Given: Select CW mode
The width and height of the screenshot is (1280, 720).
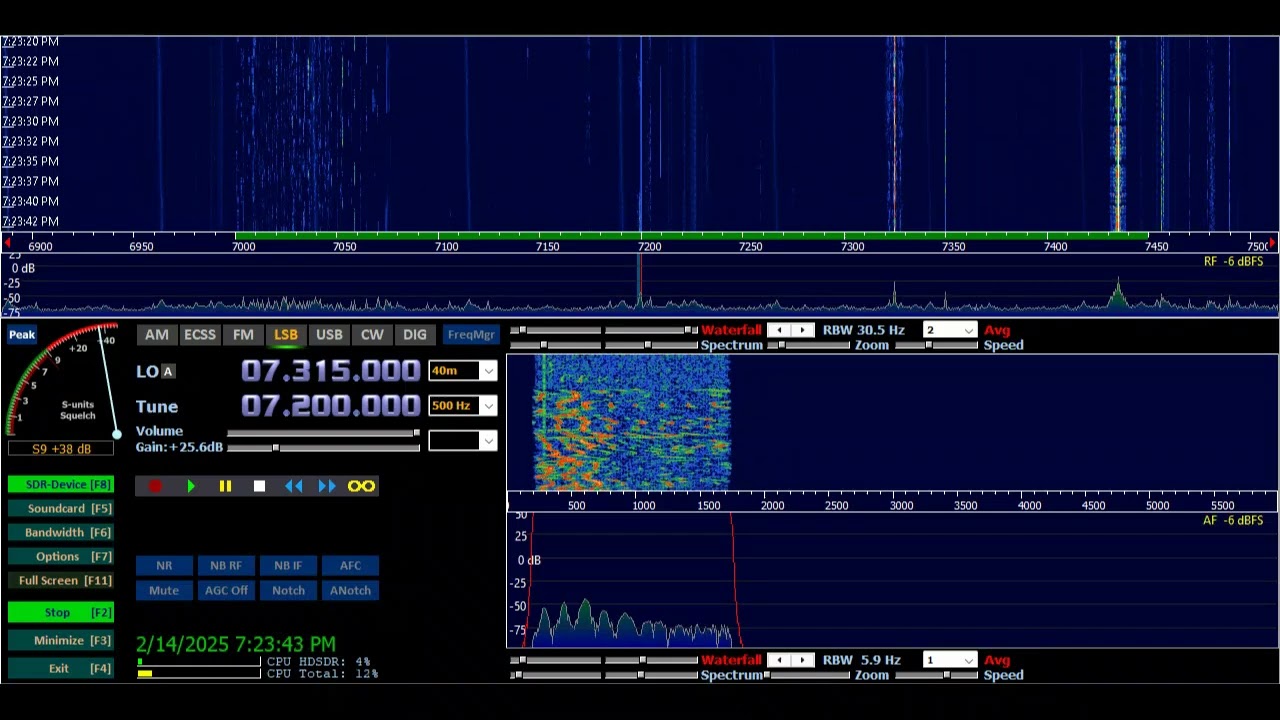Looking at the screenshot, I should click(x=372, y=335).
